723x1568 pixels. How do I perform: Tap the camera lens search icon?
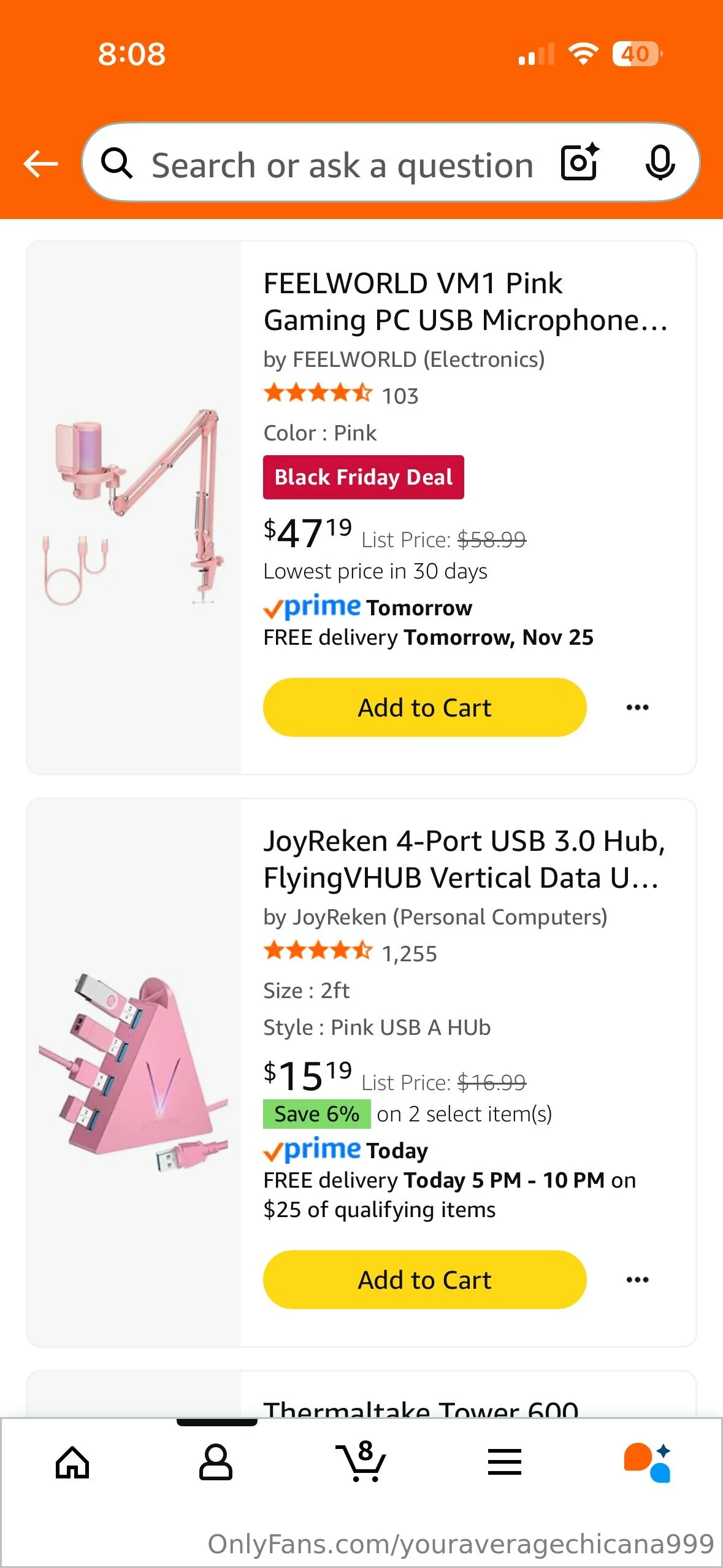click(580, 163)
